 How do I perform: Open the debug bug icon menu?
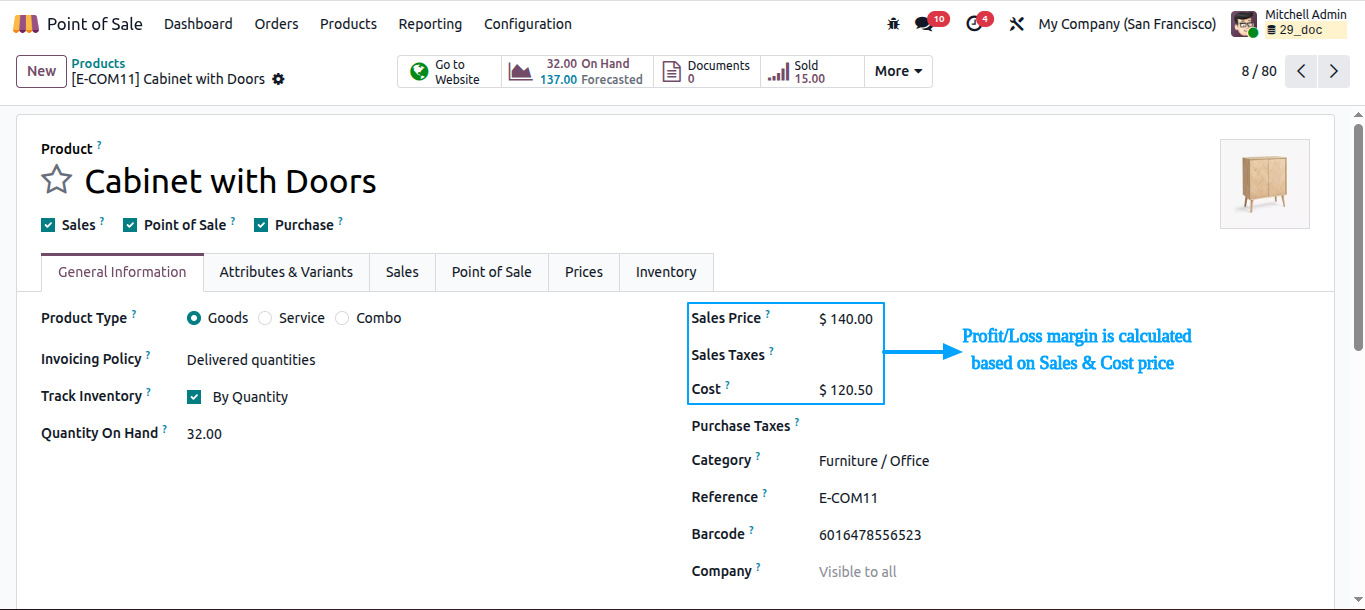[x=893, y=24]
